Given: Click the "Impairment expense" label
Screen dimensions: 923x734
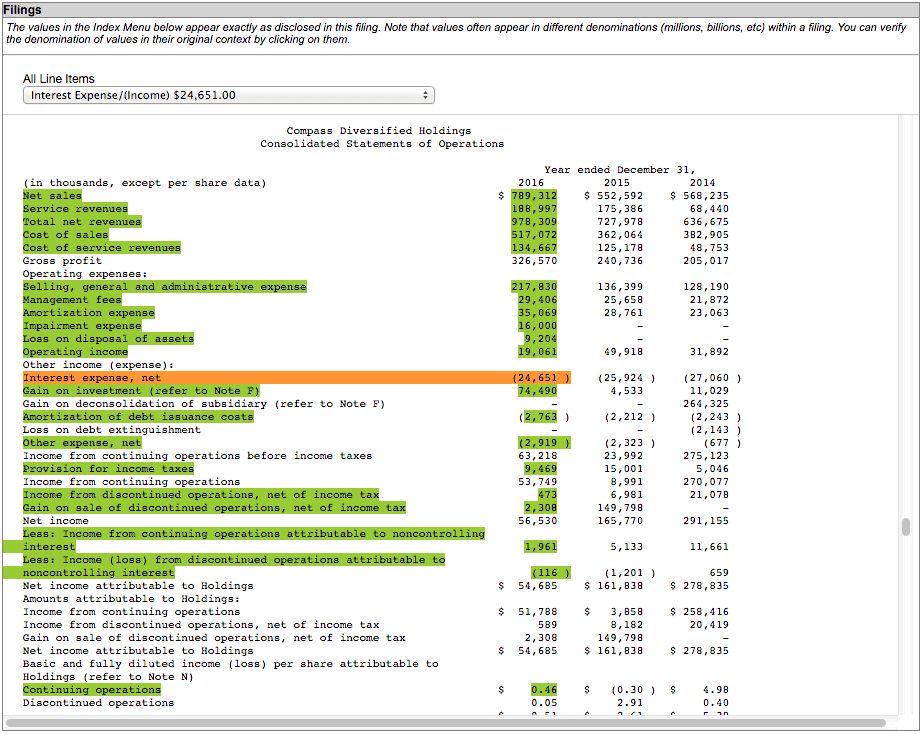Looking at the screenshot, I should point(82,326).
